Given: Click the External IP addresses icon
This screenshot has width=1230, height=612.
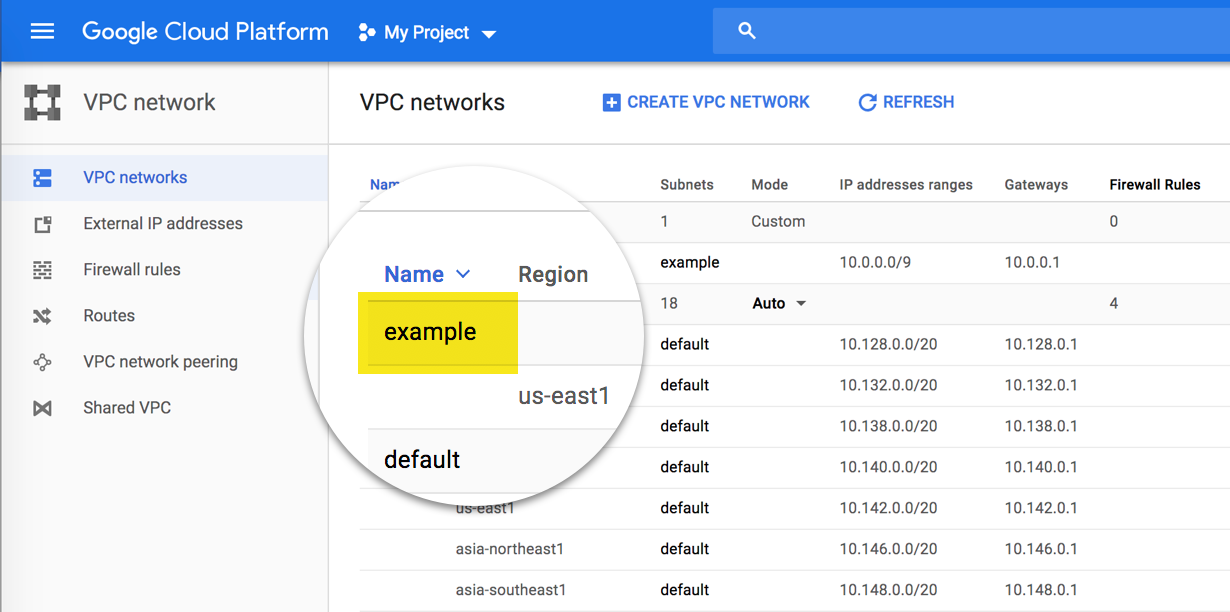Looking at the screenshot, I should point(42,223).
